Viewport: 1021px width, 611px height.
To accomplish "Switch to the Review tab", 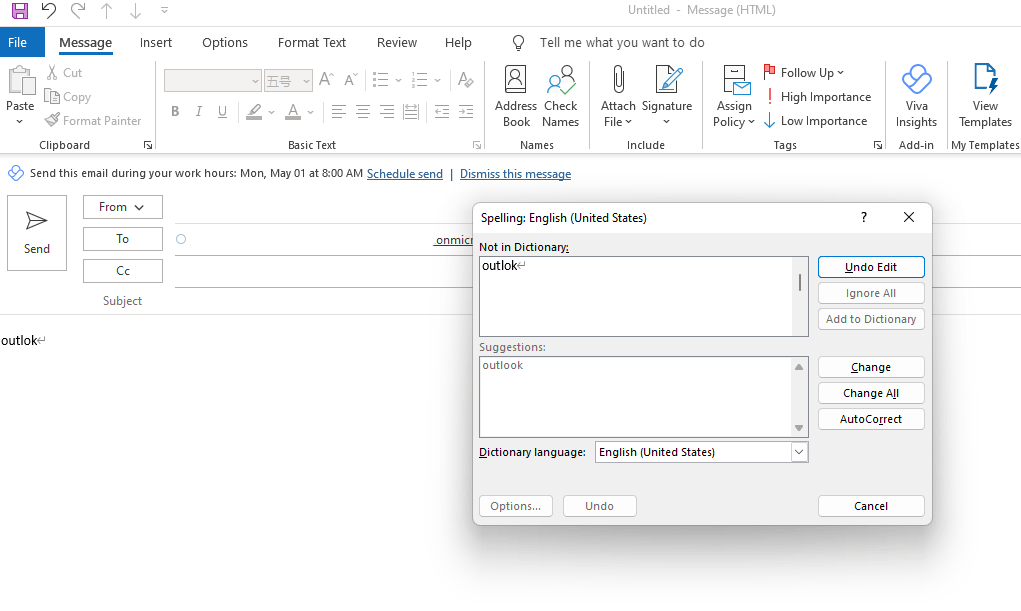I will [x=397, y=42].
